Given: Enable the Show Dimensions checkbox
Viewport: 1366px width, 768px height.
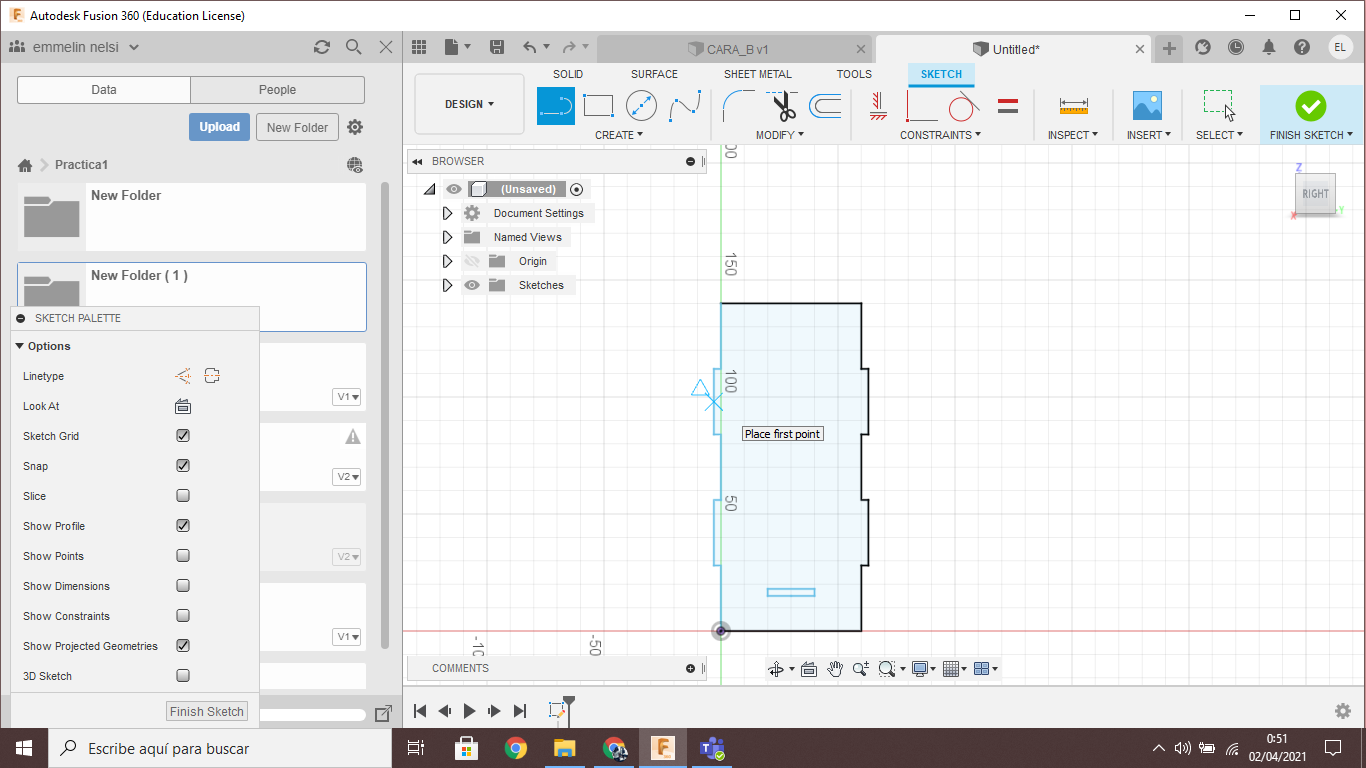Looking at the screenshot, I should (183, 586).
